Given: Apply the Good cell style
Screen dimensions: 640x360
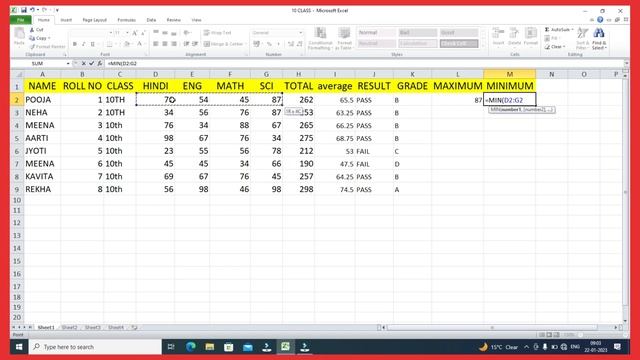Looking at the screenshot, I should click(459, 33).
